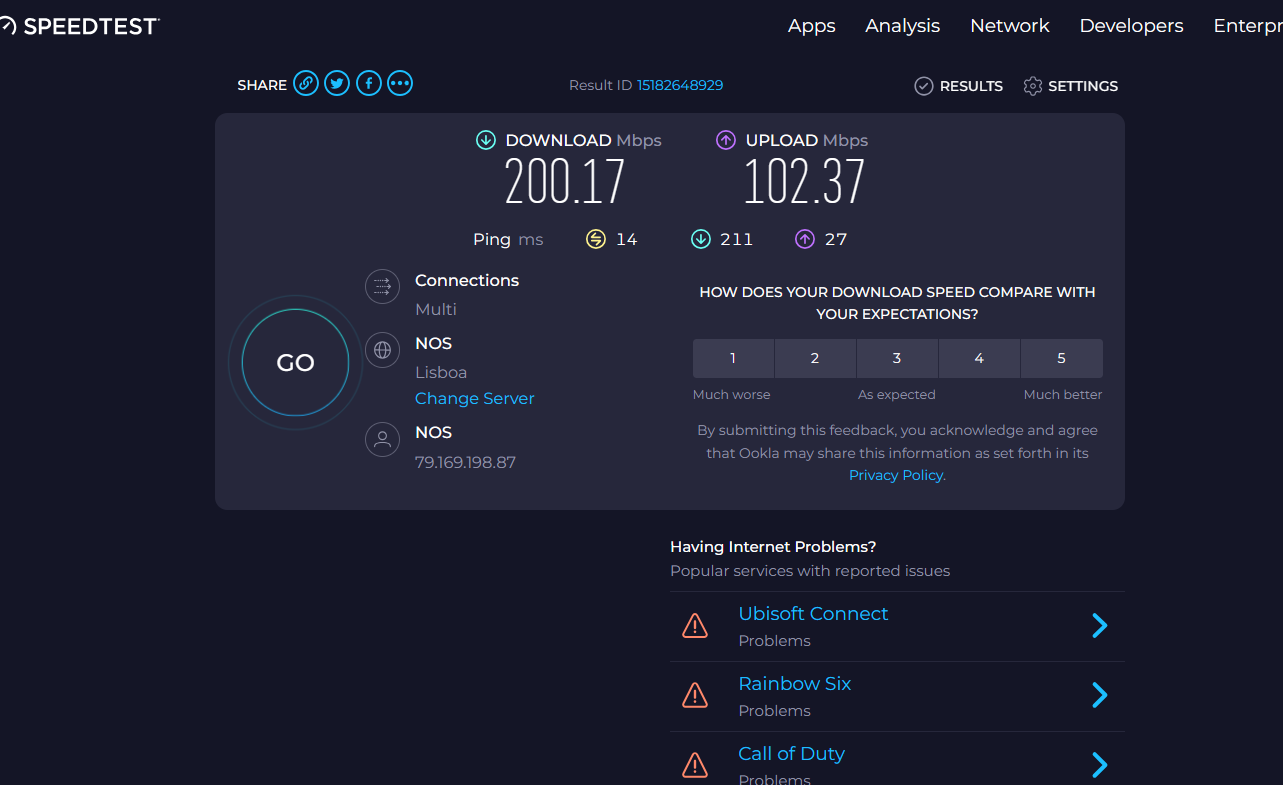
Task: Click the Settings gear icon
Action: (1033, 86)
